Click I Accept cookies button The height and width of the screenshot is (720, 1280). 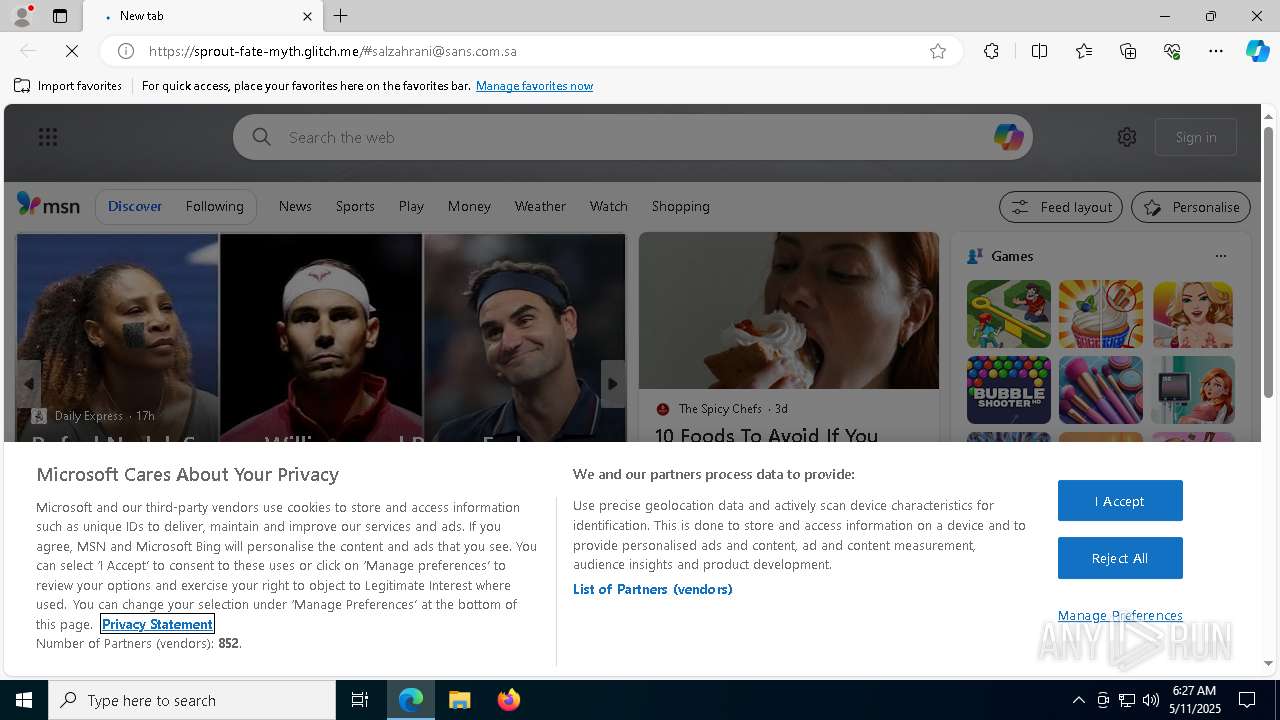[1120, 501]
